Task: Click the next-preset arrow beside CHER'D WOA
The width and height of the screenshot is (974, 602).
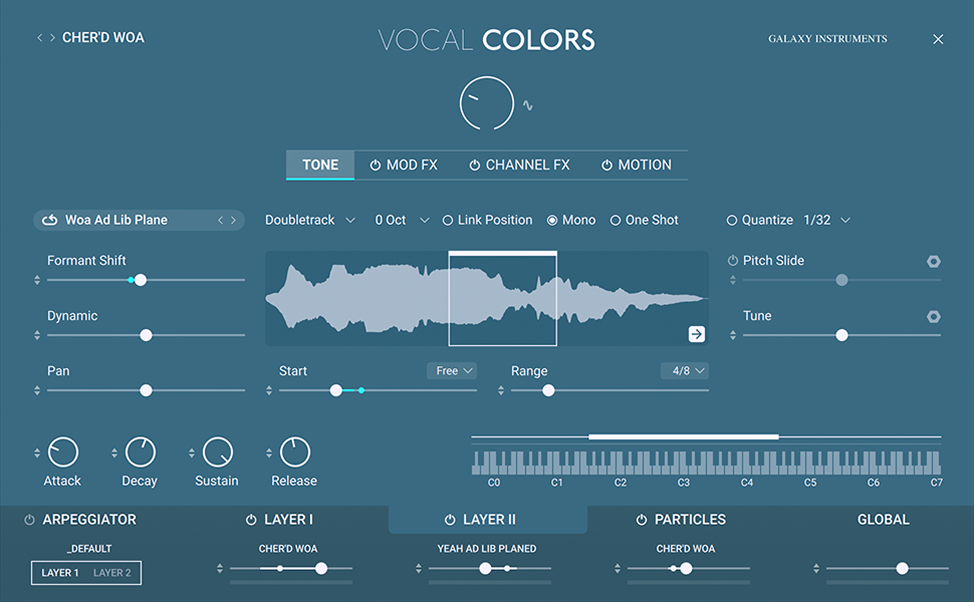Action: (51, 37)
